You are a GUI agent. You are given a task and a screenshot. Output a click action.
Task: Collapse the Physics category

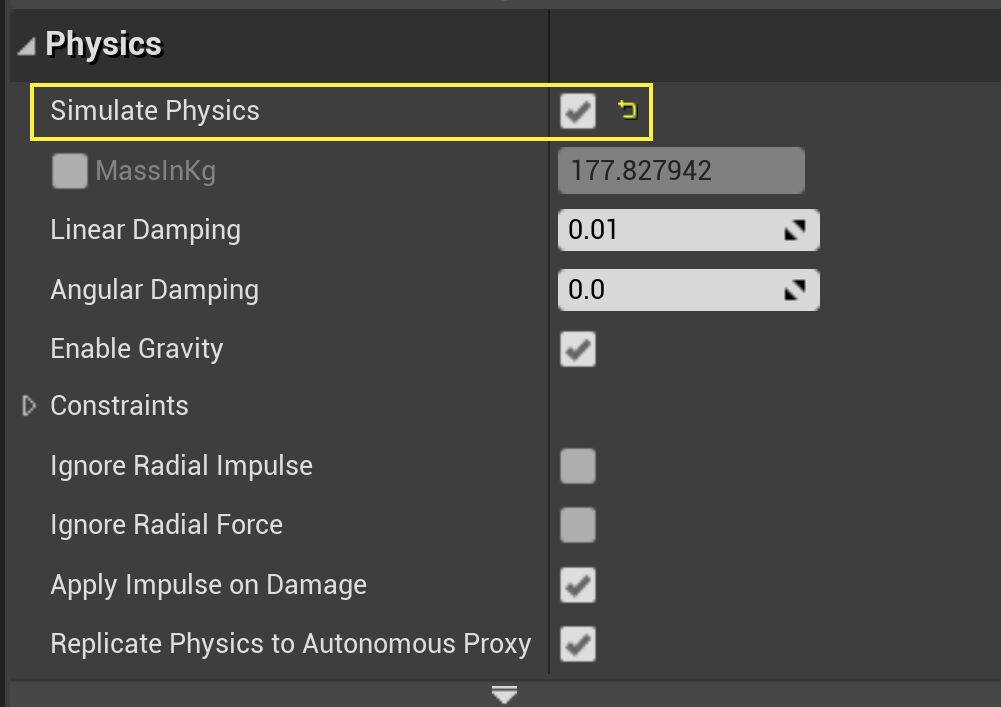(25, 44)
